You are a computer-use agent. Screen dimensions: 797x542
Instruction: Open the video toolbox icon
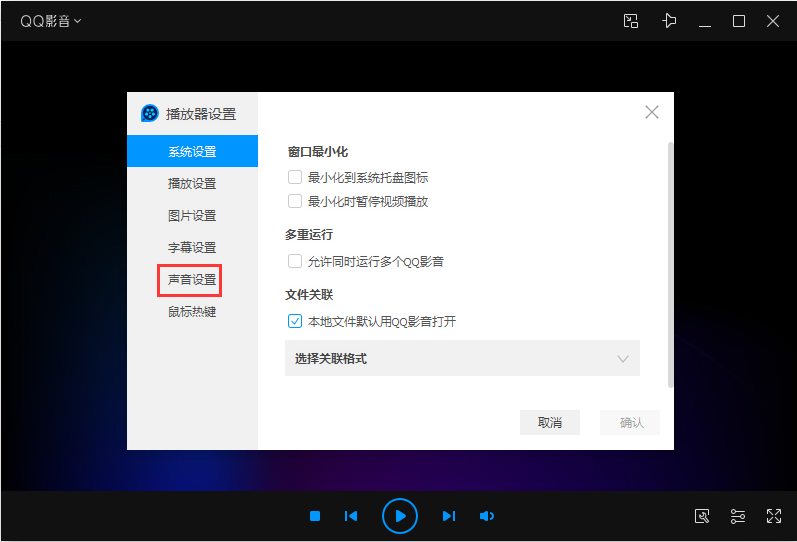coord(702,516)
